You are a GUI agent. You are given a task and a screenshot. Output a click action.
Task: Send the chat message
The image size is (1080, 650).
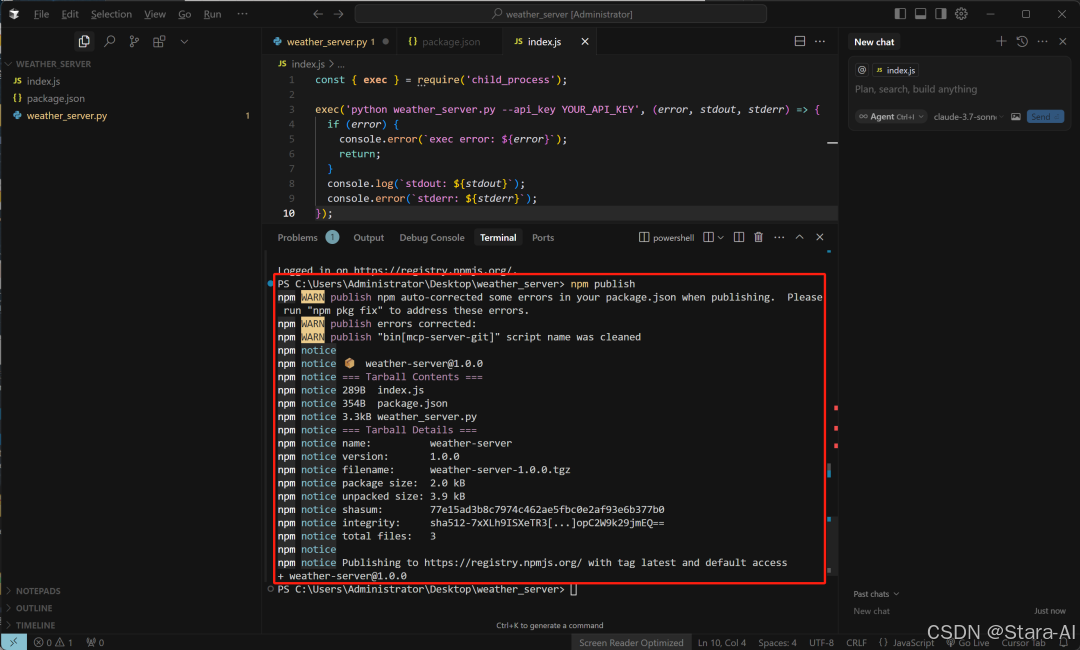[x=1045, y=117]
